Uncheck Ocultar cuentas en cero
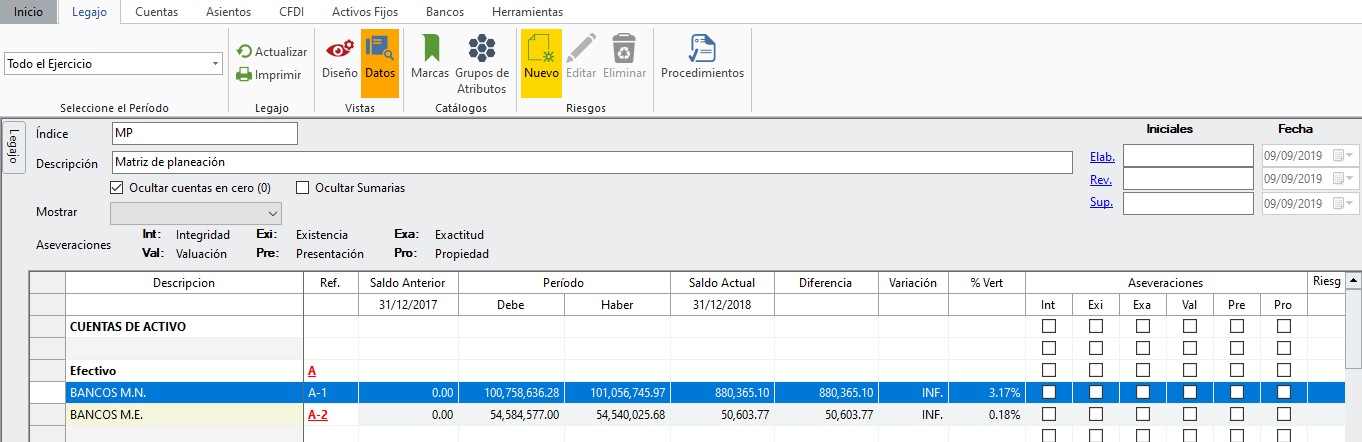Viewport: 1362px width, 442px height. click(x=117, y=188)
